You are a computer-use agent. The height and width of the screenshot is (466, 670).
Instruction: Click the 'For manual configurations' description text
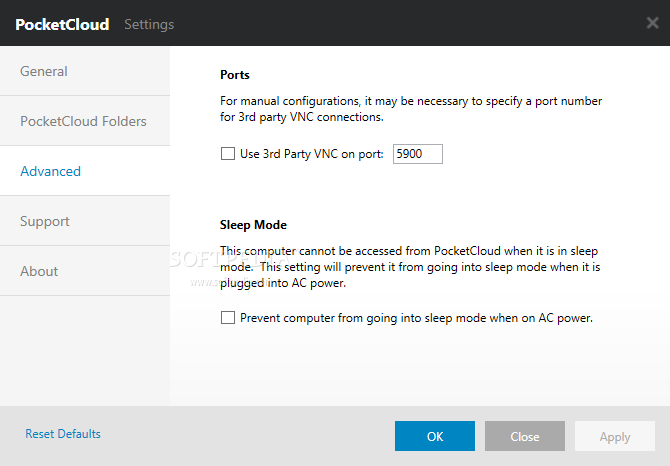pos(411,109)
